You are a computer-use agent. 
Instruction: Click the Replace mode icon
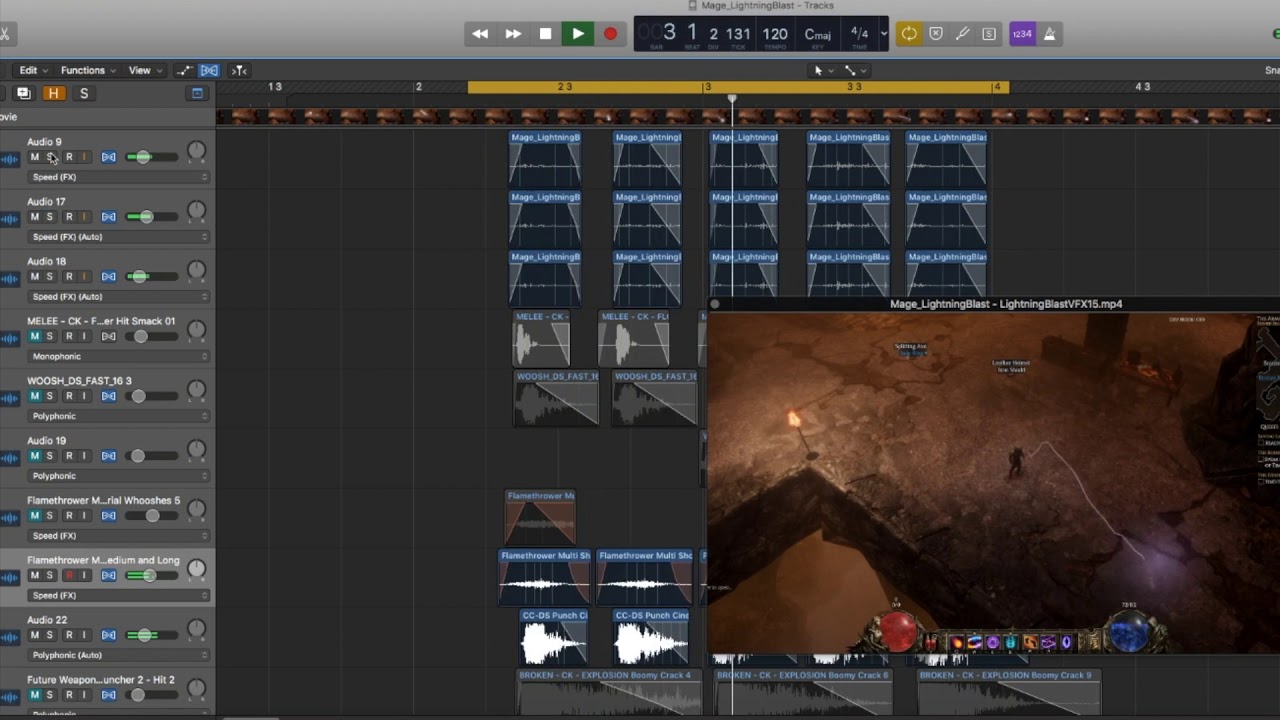click(x=936, y=34)
